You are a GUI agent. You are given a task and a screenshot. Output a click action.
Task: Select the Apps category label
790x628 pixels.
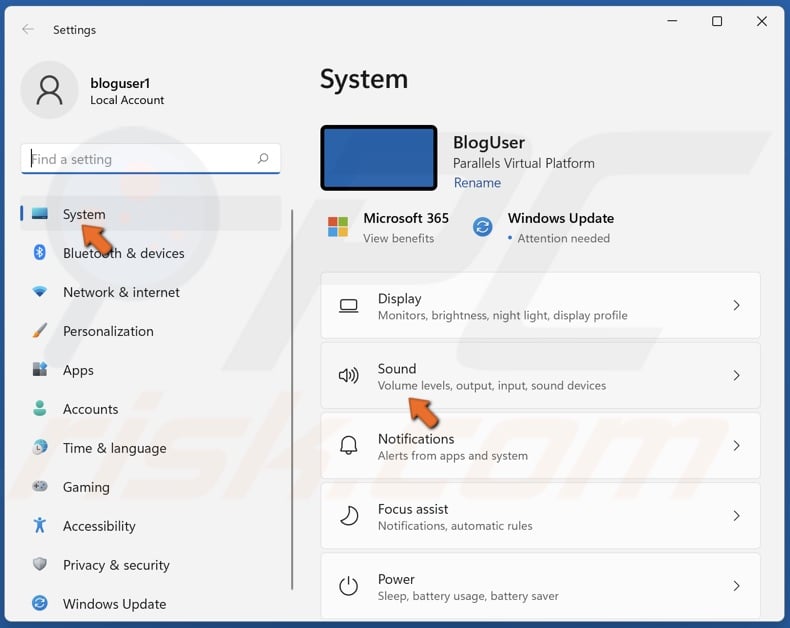click(78, 370)
